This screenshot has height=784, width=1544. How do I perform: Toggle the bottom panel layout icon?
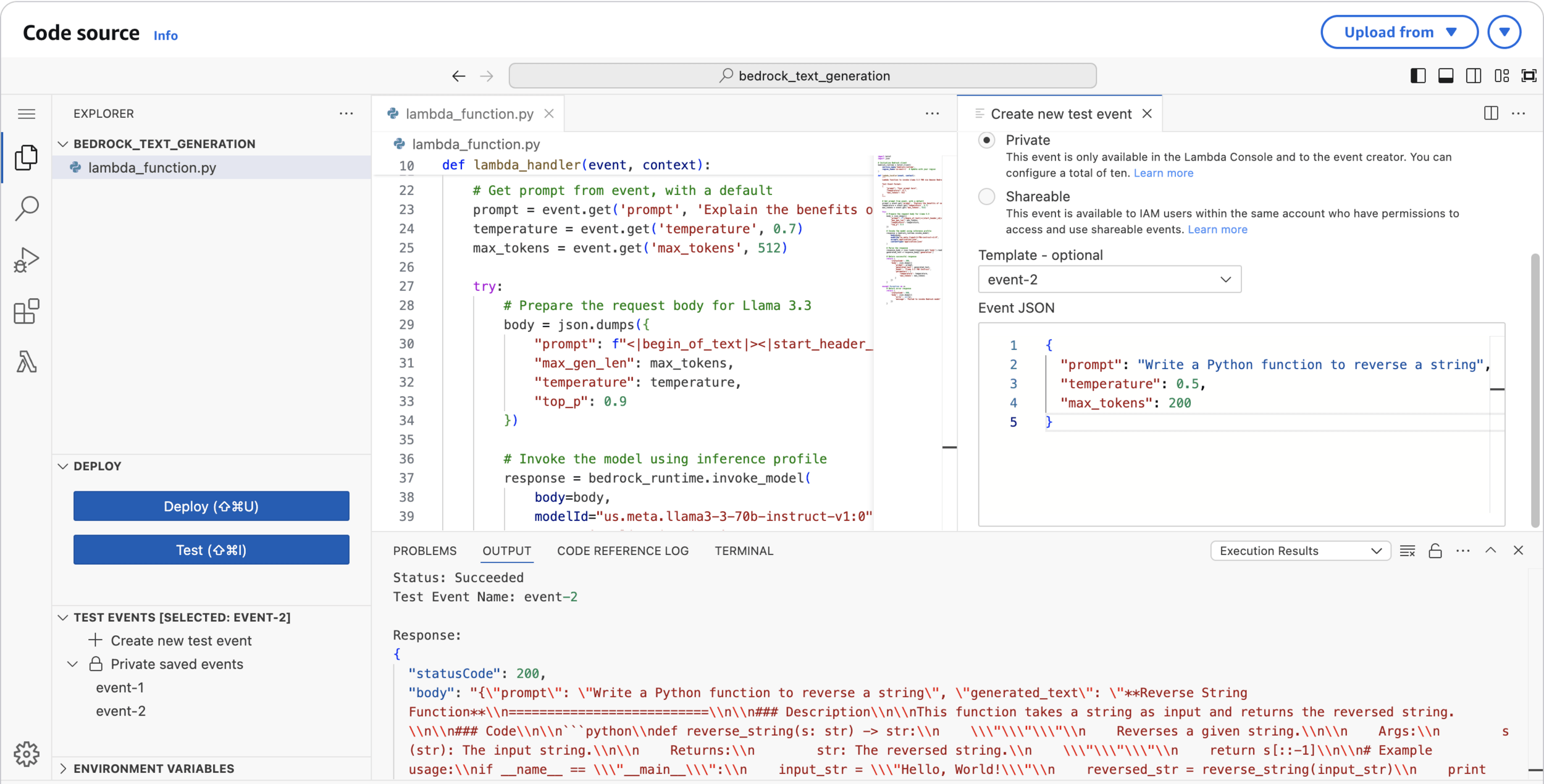tap(1446, 76)
